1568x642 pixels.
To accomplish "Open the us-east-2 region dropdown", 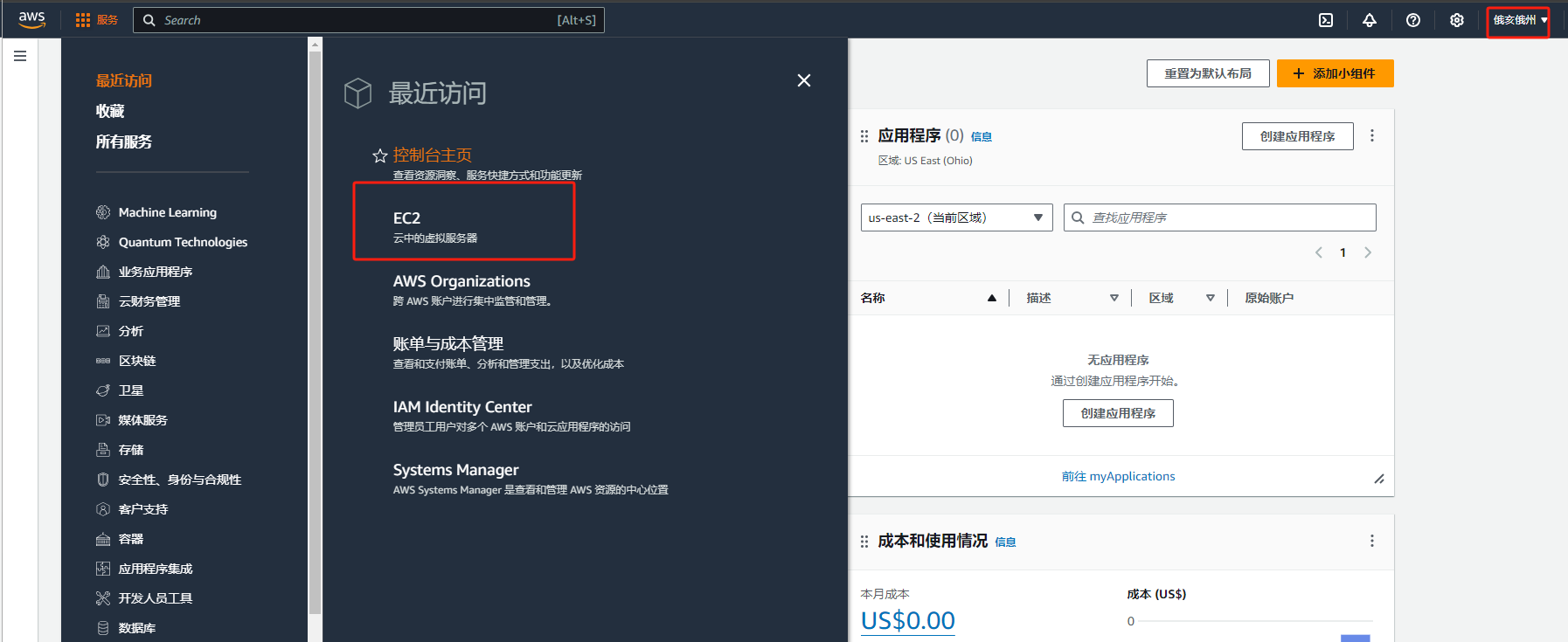I will pyautogui.click(x=956, y=217).
